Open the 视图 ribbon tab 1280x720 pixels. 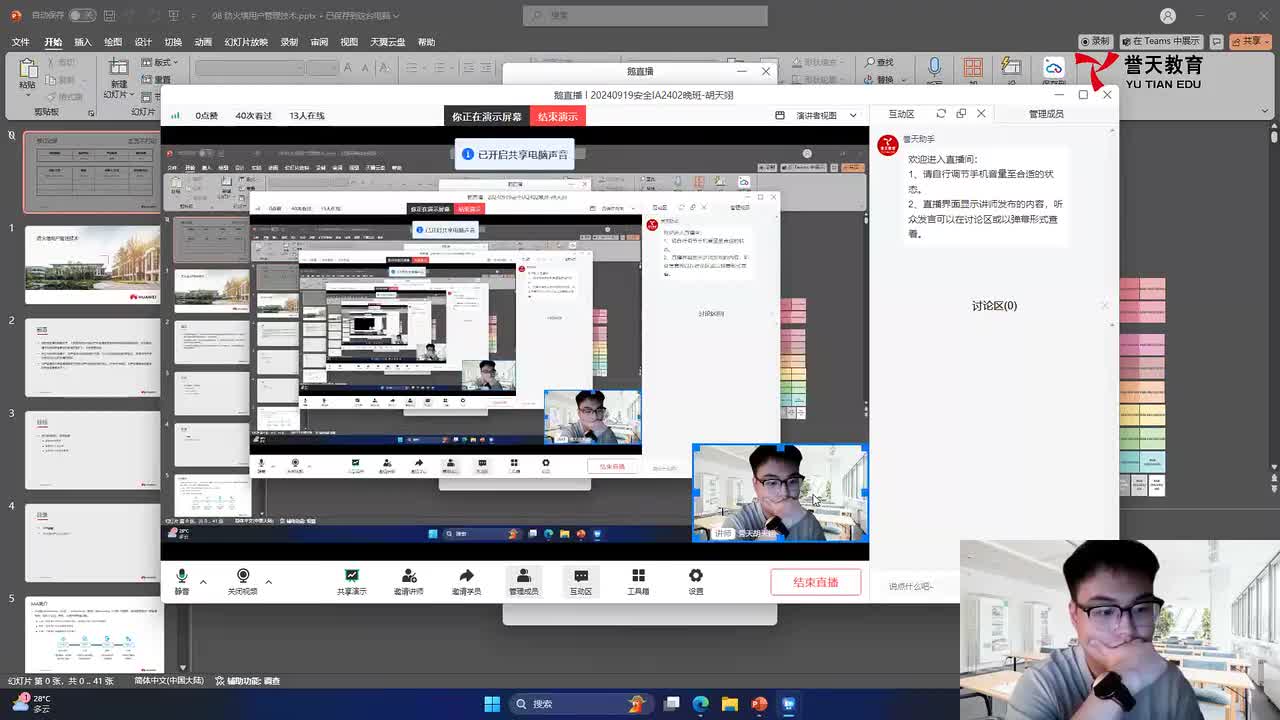(x=349, y=42)
